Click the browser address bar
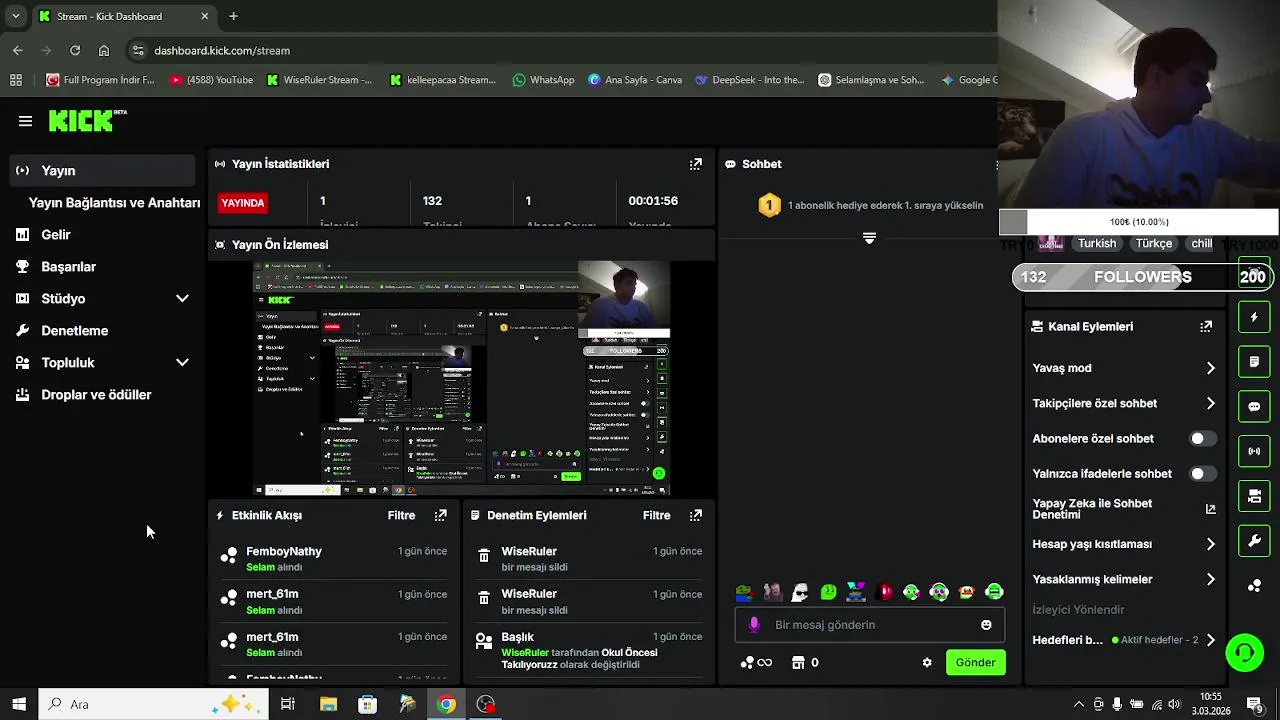1280x720 pixels. coord(560,50)
